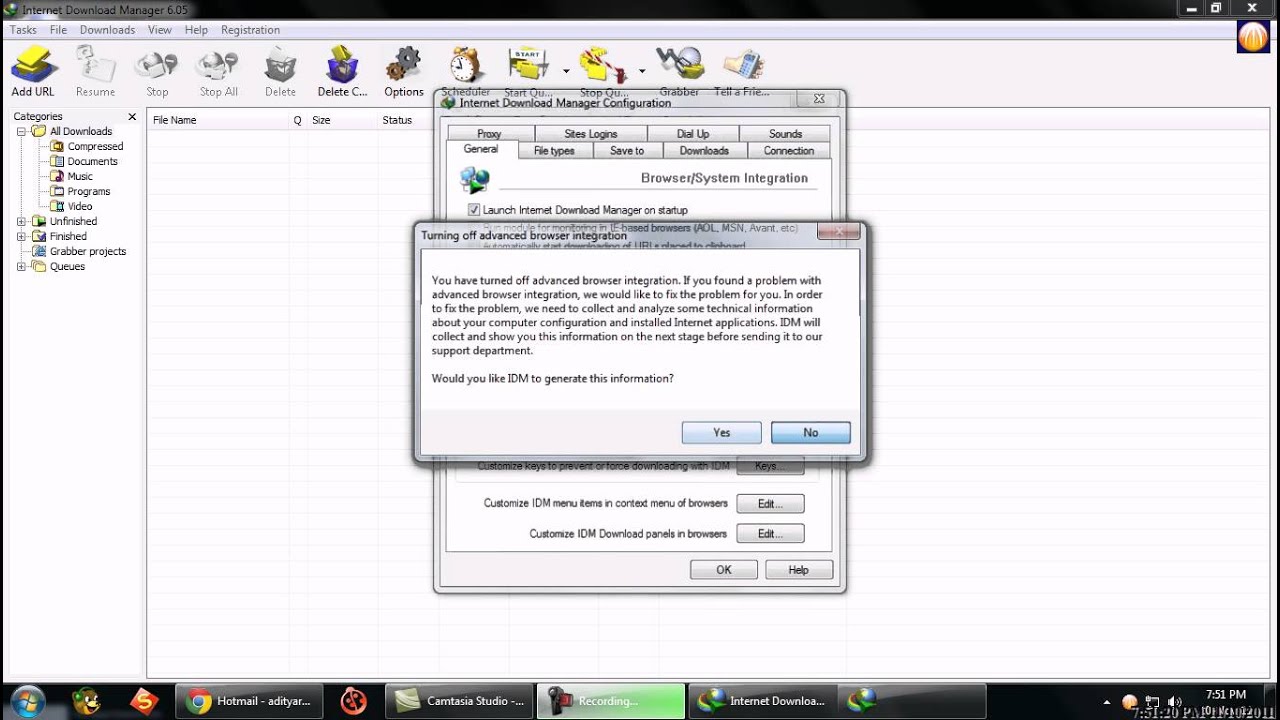Select the Documents category
The image size is (1280, 720).
92,161
